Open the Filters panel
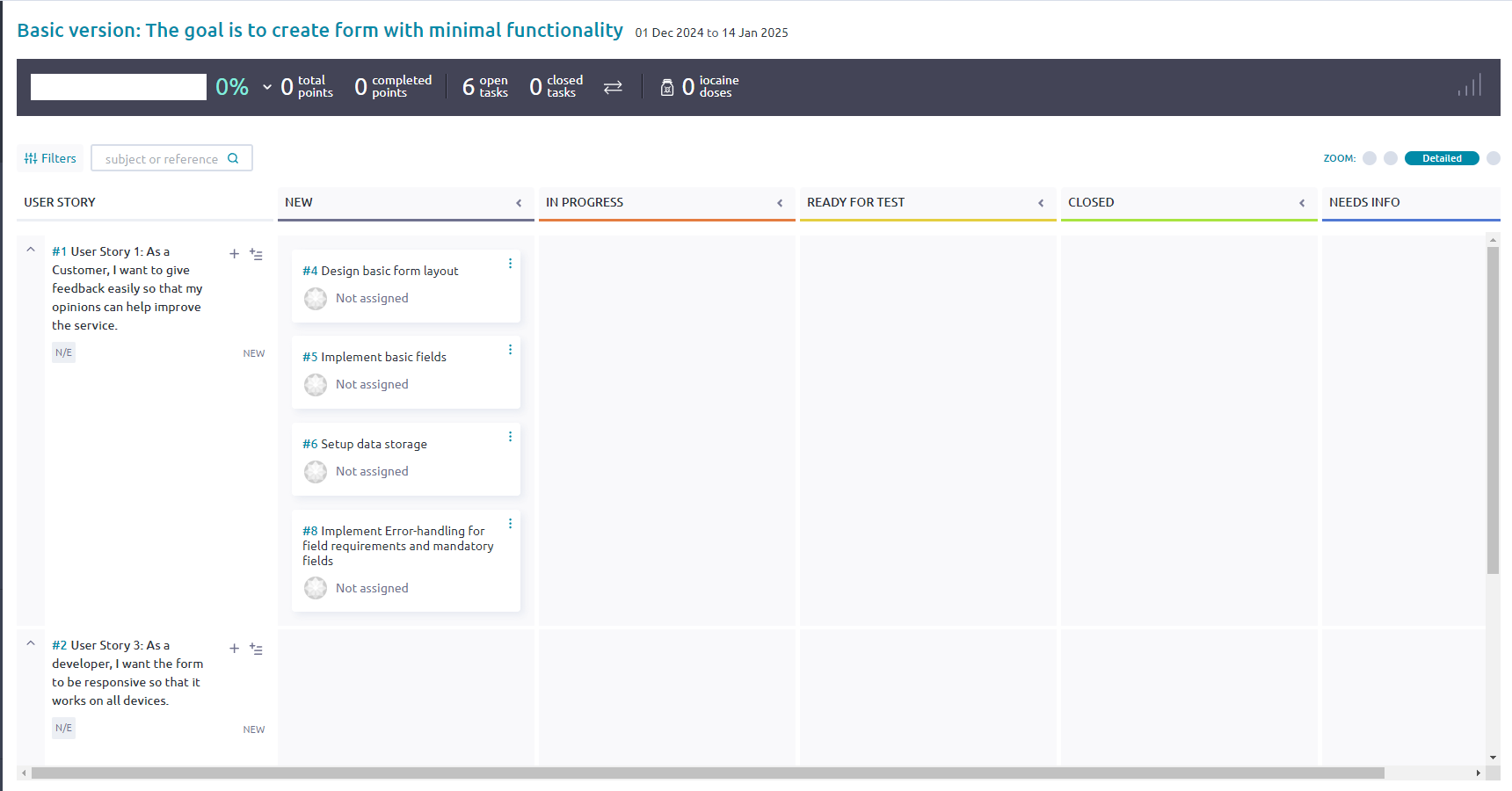 pos(50,158)
